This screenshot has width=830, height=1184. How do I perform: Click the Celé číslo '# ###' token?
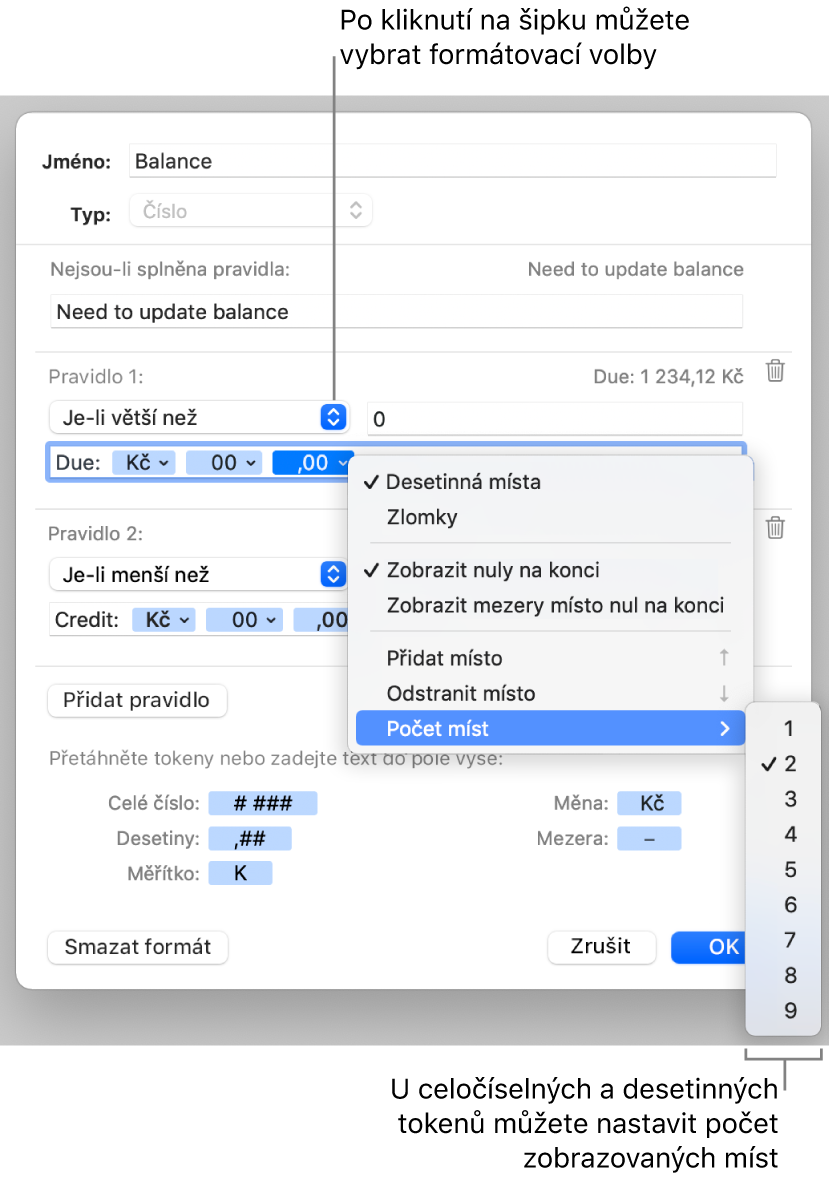coord(261,803)
